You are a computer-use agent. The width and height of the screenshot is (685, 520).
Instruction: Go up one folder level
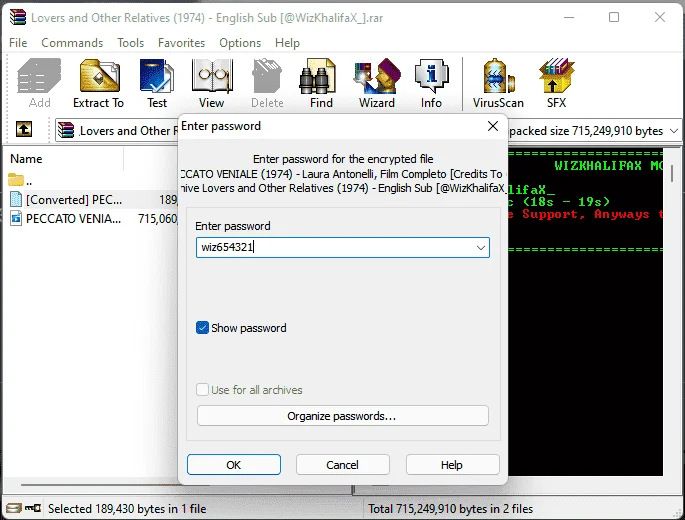24,129
